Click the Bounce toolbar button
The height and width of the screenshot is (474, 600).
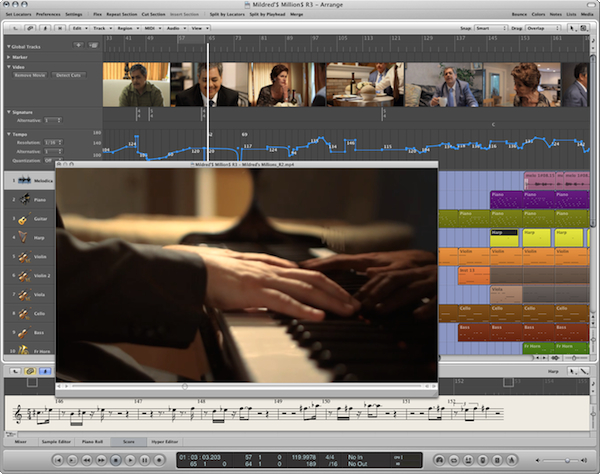519,14
